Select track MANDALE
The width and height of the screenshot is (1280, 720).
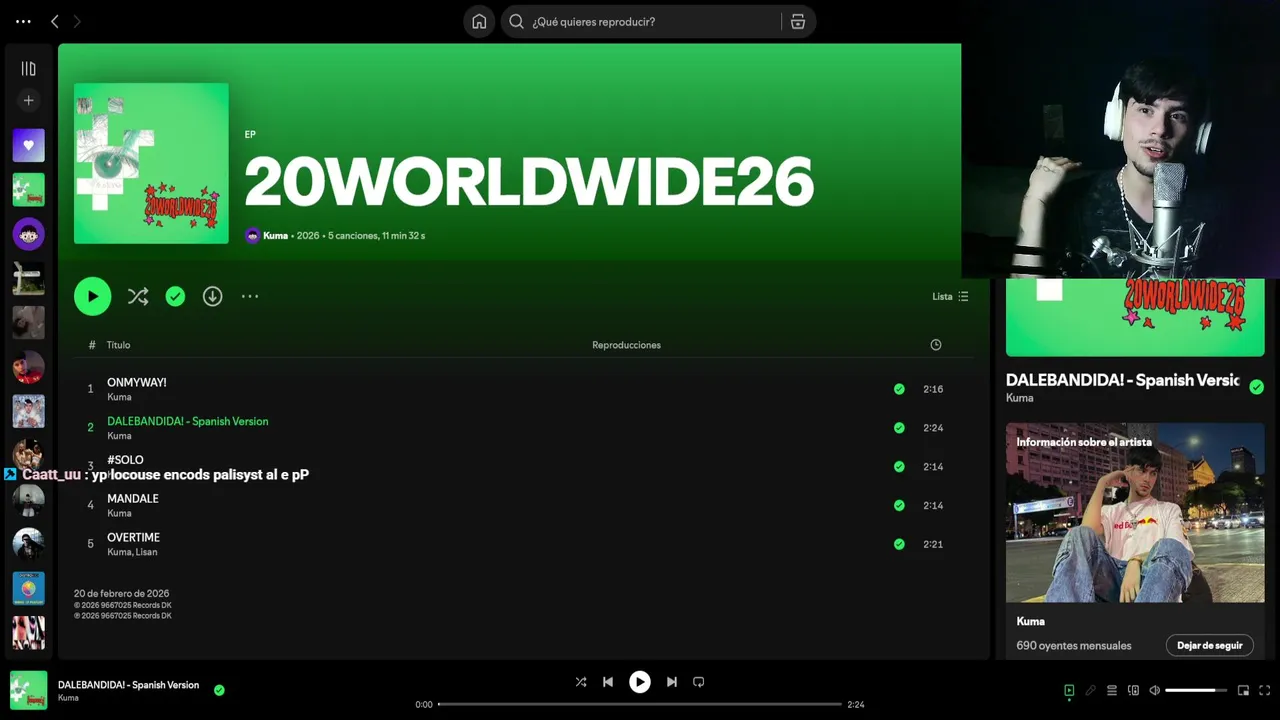click(132, 498)
